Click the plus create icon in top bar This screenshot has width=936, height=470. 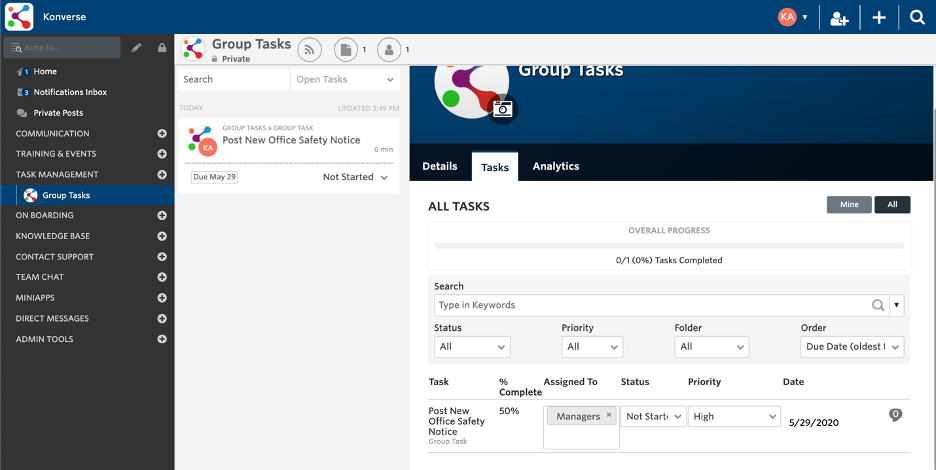coord(879,17)
